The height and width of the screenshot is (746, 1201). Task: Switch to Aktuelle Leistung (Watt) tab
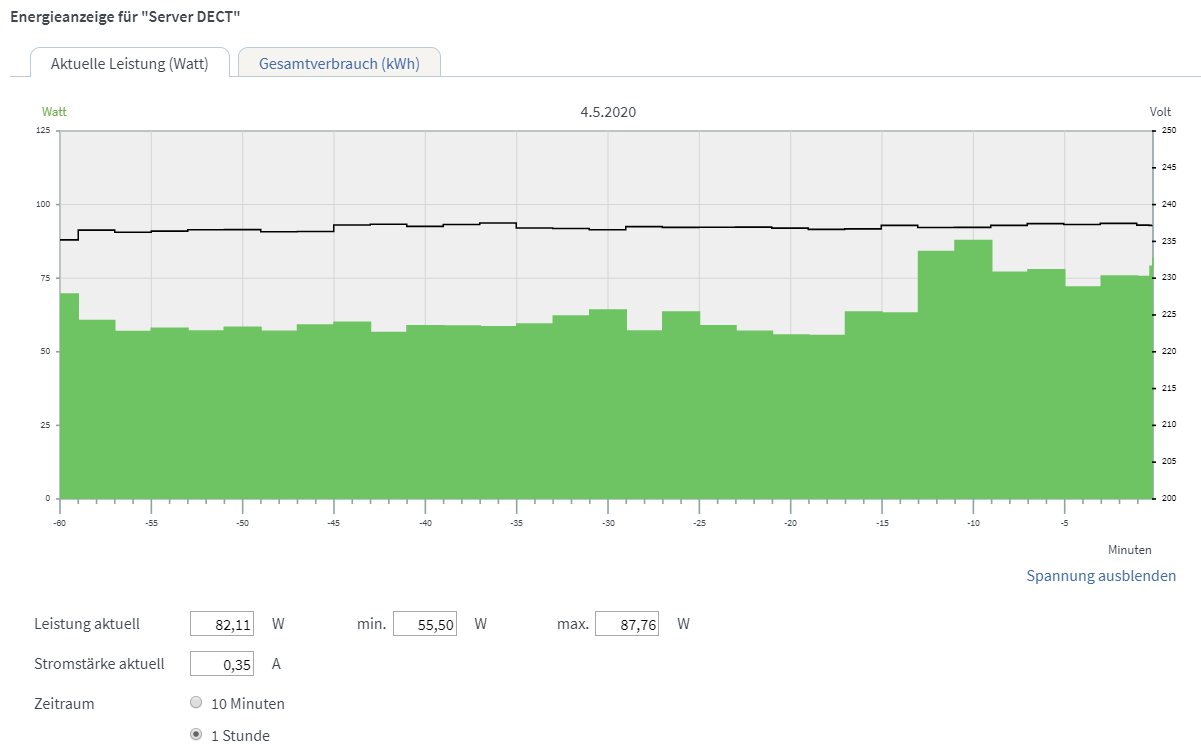coord(130,63)
